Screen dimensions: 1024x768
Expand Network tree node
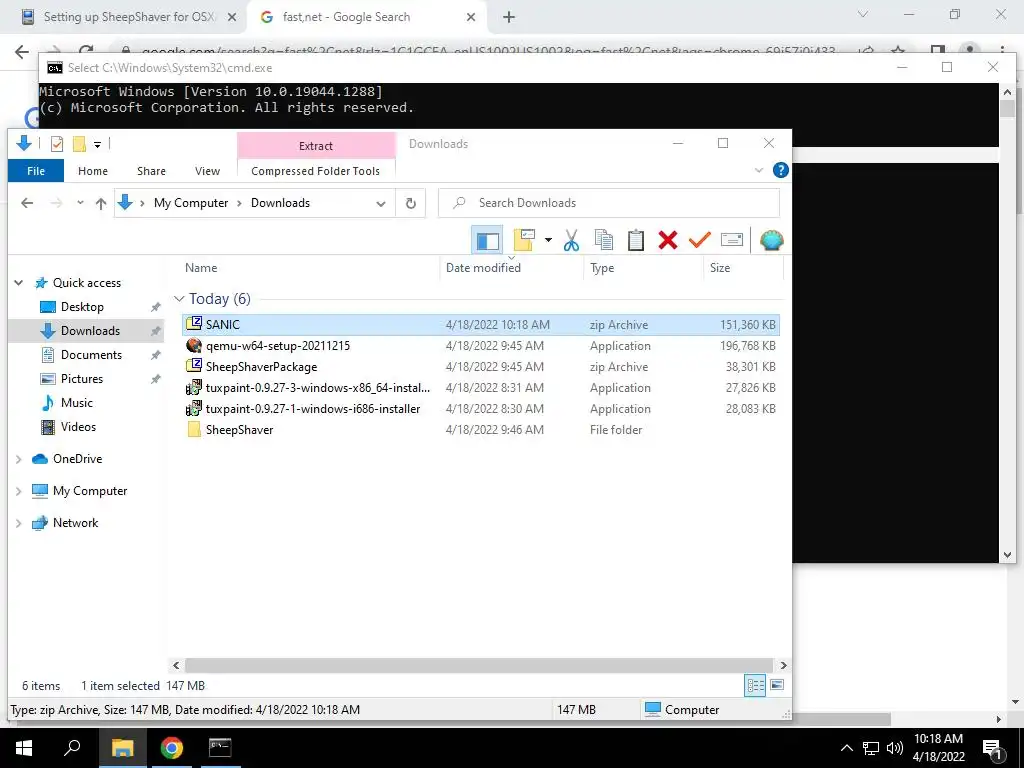click(x=18, y=523)
